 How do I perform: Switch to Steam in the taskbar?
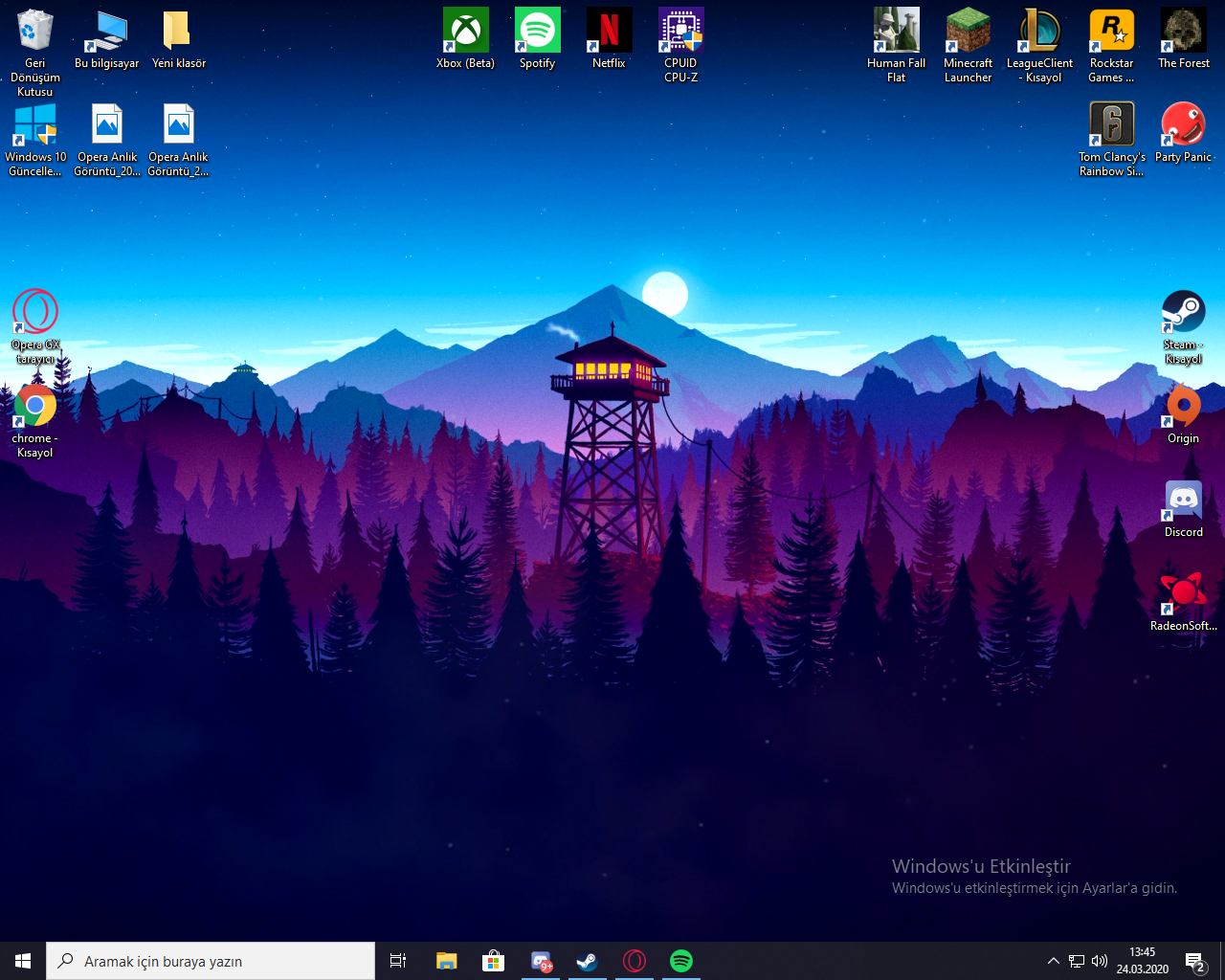[x=588, y=961]
